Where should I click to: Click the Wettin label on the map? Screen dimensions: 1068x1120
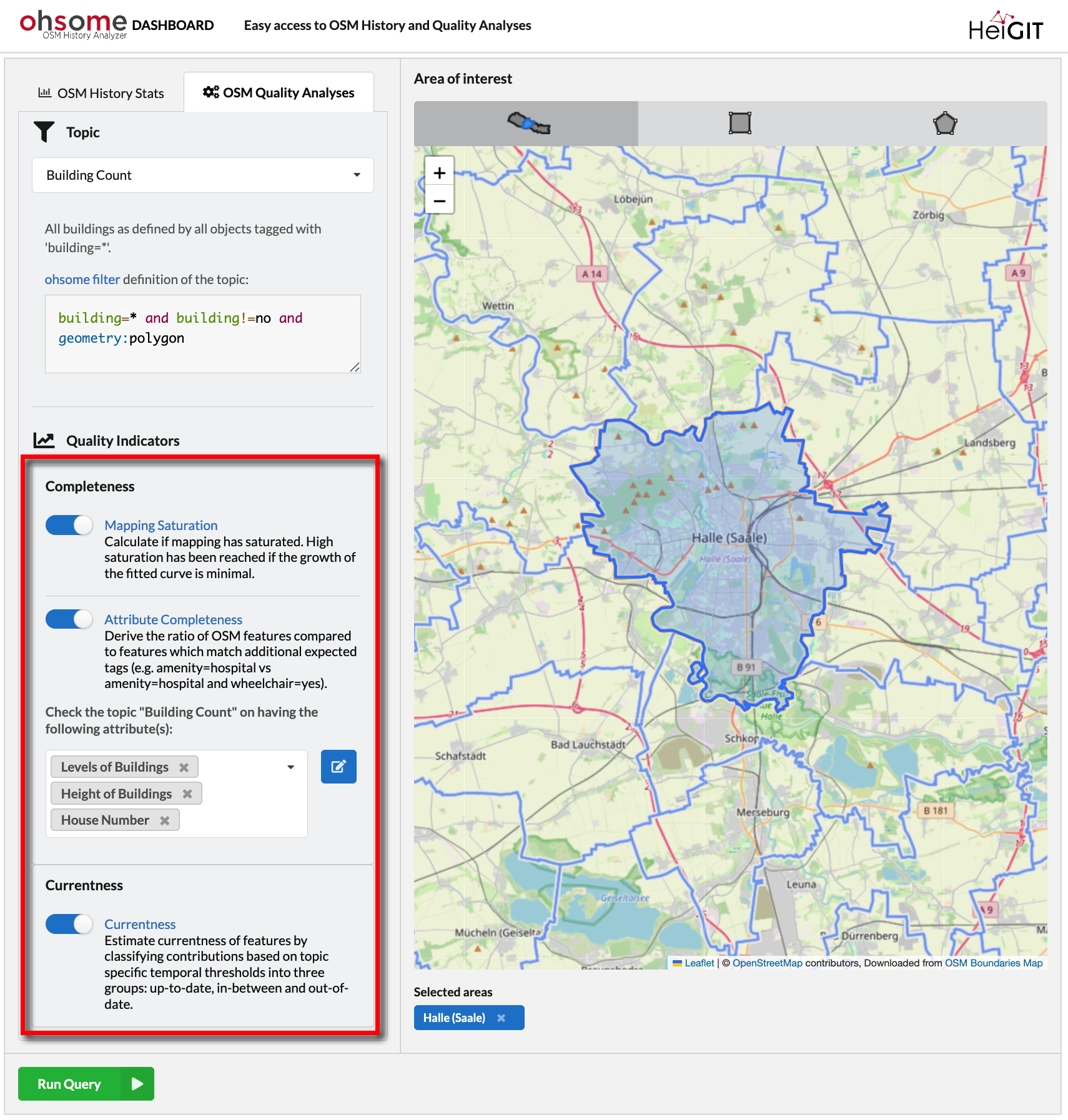(498, 306)
